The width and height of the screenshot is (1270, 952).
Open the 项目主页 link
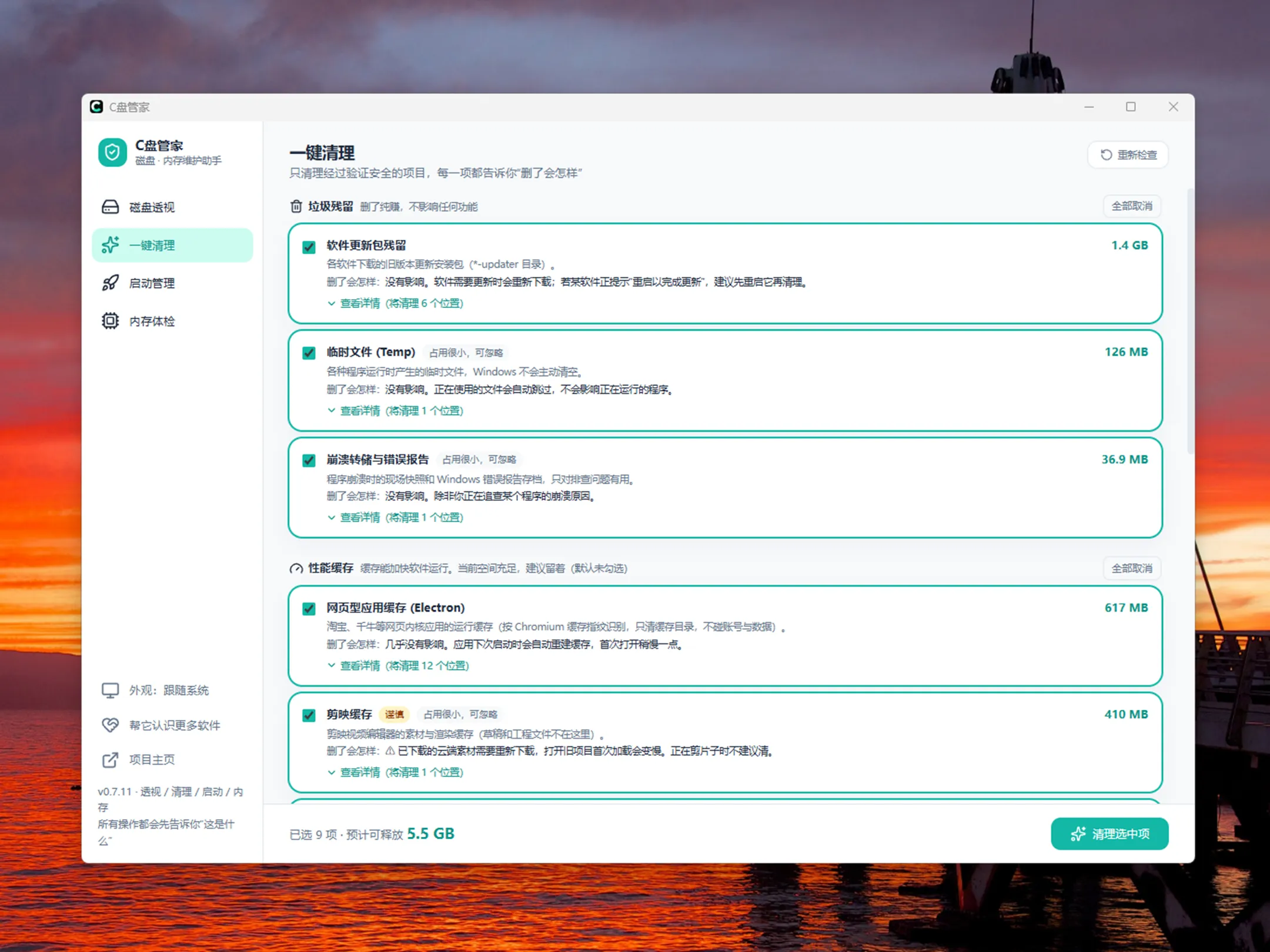pyautogui.click(x=172, y=760)
